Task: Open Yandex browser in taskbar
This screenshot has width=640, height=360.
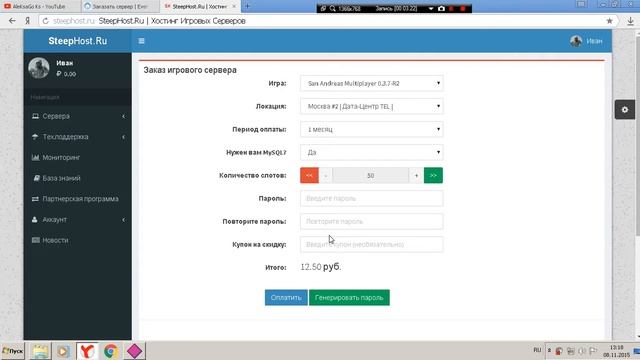Action: click(x=87, y=351)
